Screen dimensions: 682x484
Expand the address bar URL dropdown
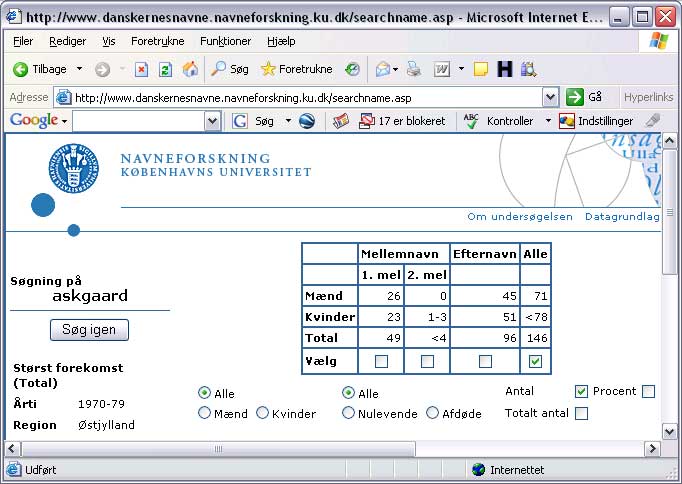tap(550, 97)
